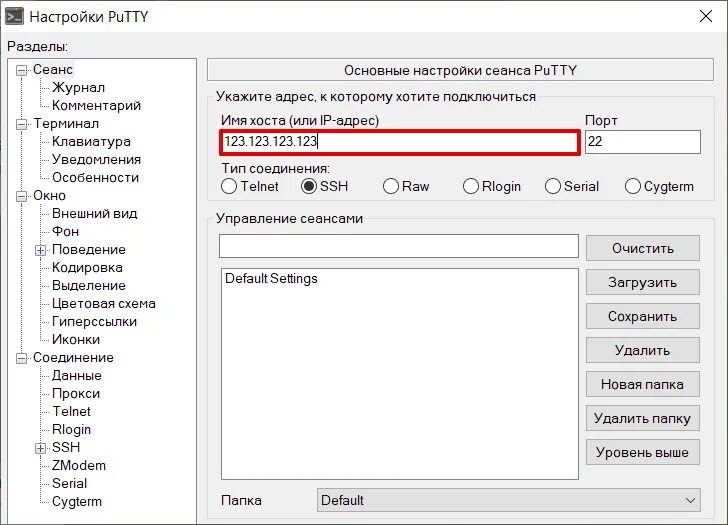Collapse the Терминал tree node

pyautogui.click(x=21, y=124)
